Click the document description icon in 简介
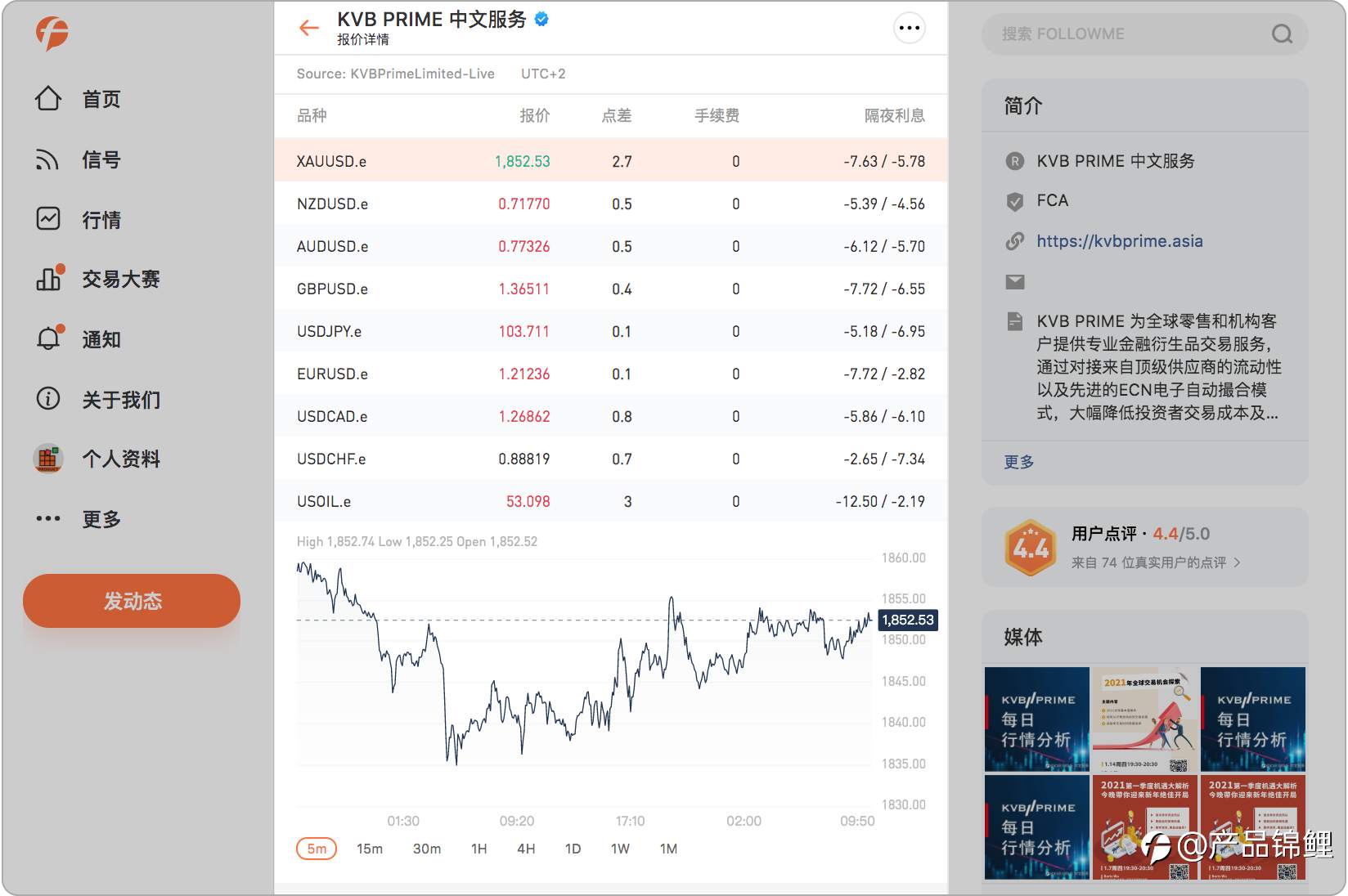Screen dimensions: 1348x896 pos(1015,321)
